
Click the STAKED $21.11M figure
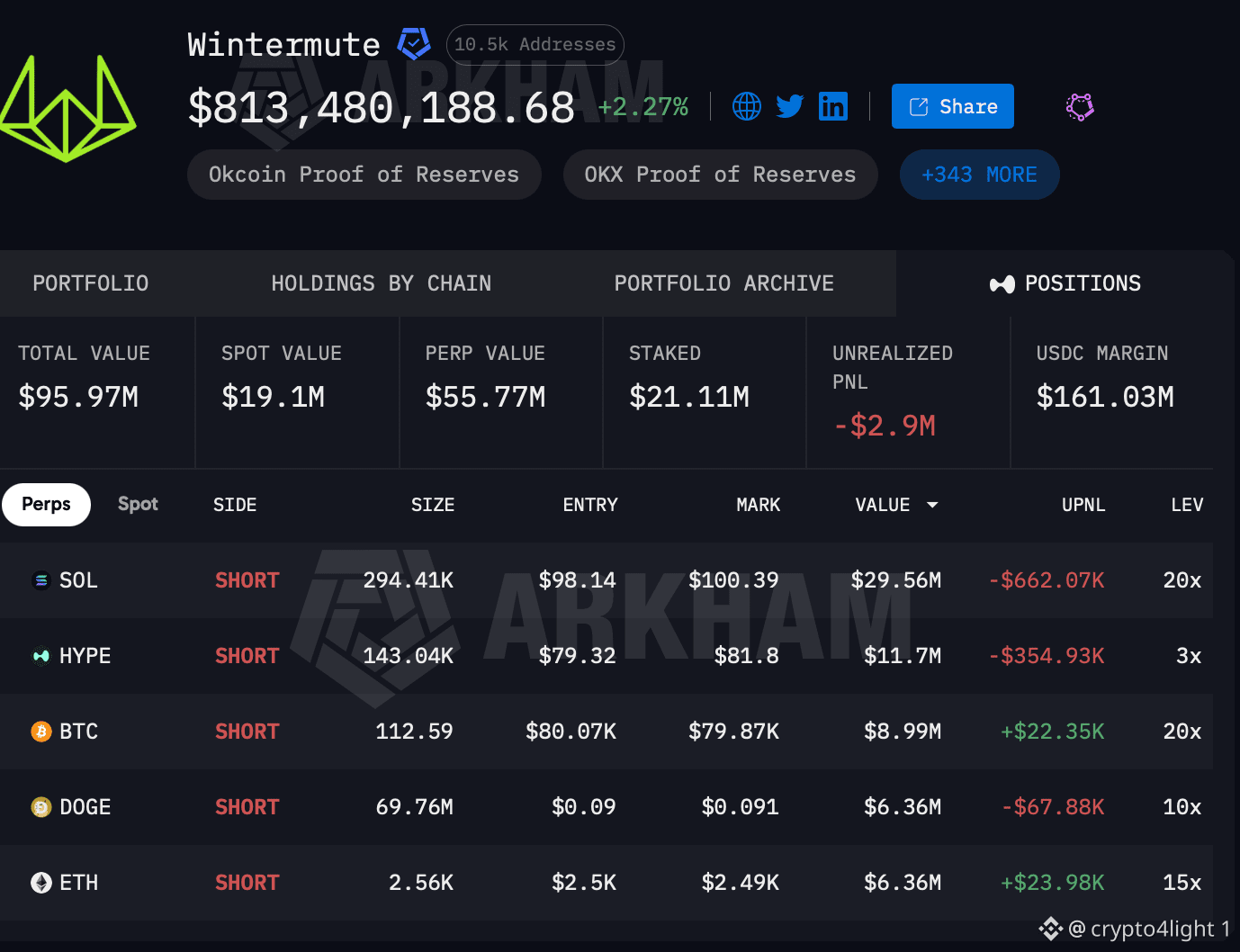[x=689, y=397]
